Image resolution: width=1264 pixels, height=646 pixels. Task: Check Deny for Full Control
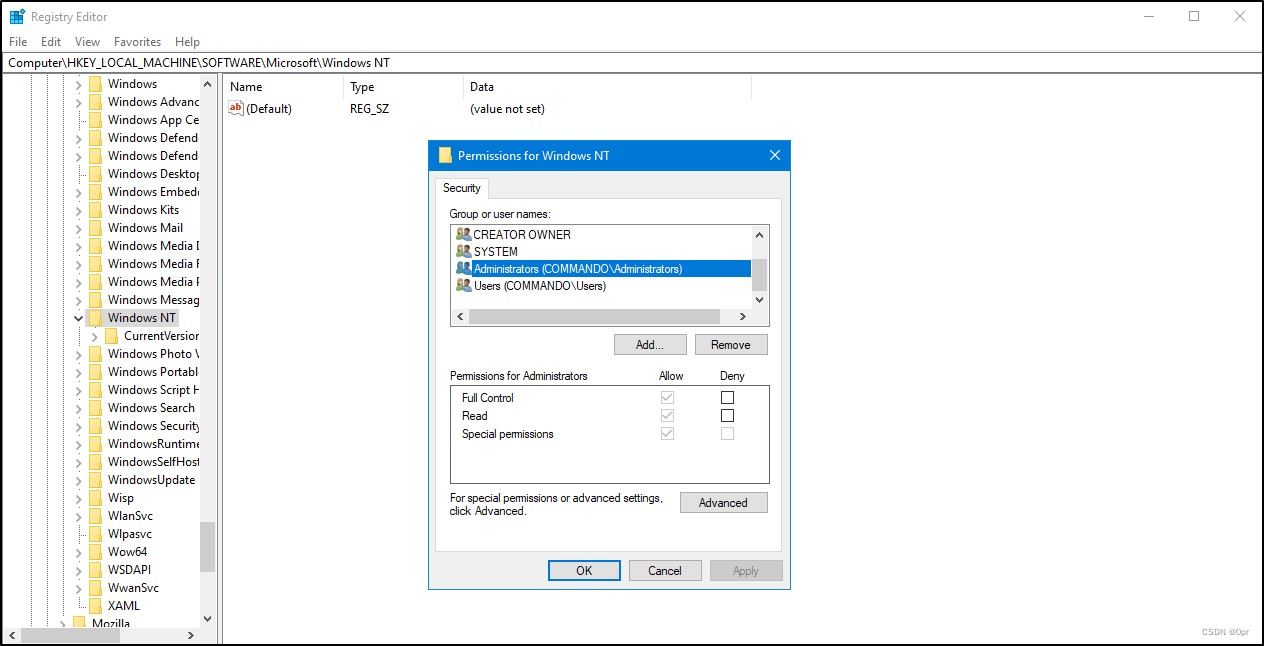pyautogui.click(x=727, y=398)
